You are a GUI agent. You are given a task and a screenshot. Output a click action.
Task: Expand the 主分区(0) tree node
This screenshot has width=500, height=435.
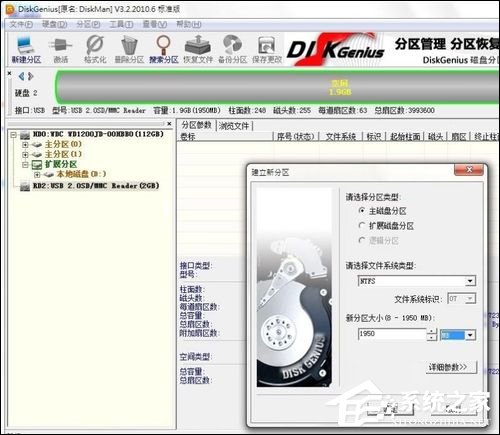coord(25,145)
